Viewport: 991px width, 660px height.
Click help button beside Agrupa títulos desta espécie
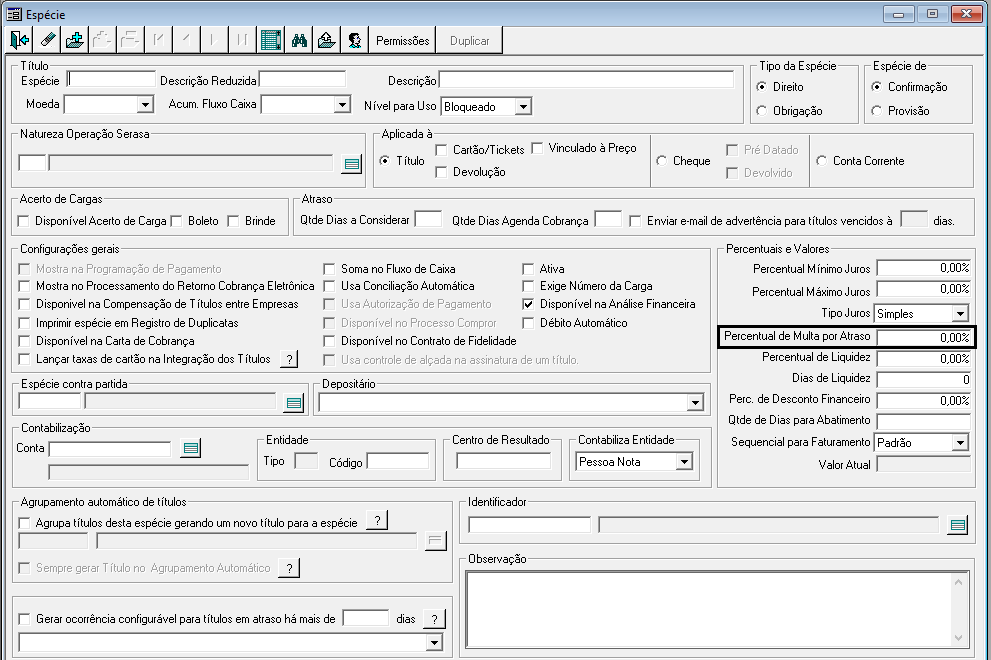click(377, 521)
